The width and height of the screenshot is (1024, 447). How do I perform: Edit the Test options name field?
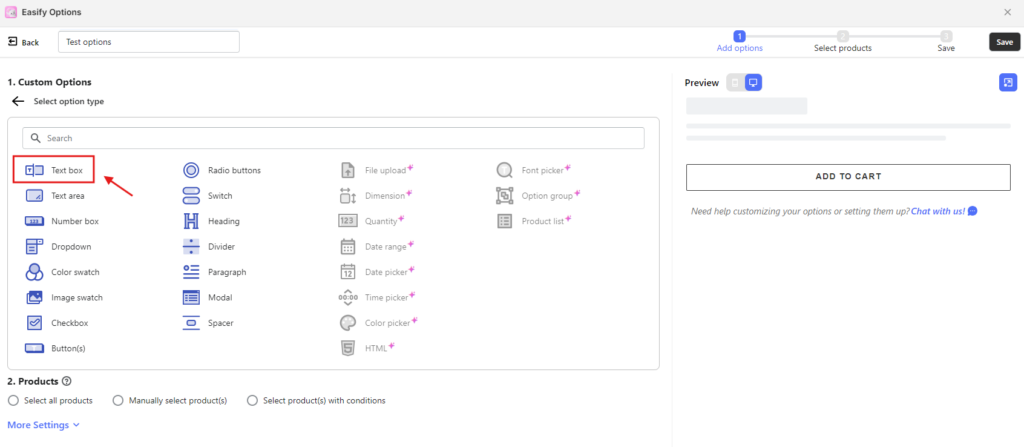click(149, 42)
